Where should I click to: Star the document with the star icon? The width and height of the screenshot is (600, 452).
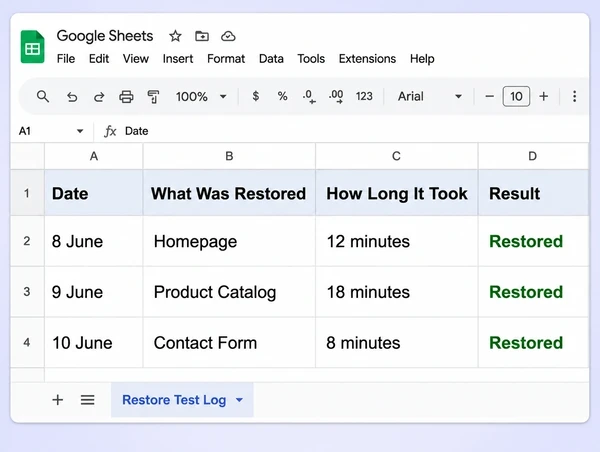click(175, 36)
